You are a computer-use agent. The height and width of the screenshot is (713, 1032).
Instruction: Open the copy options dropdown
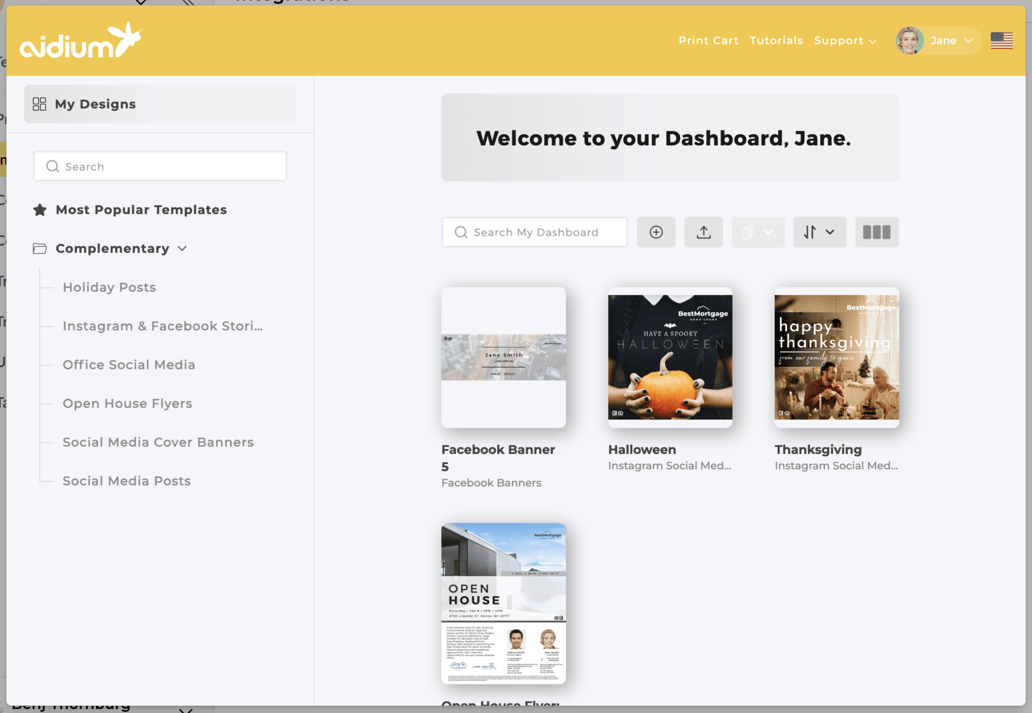pyautogui.click(x=757, y=232)
